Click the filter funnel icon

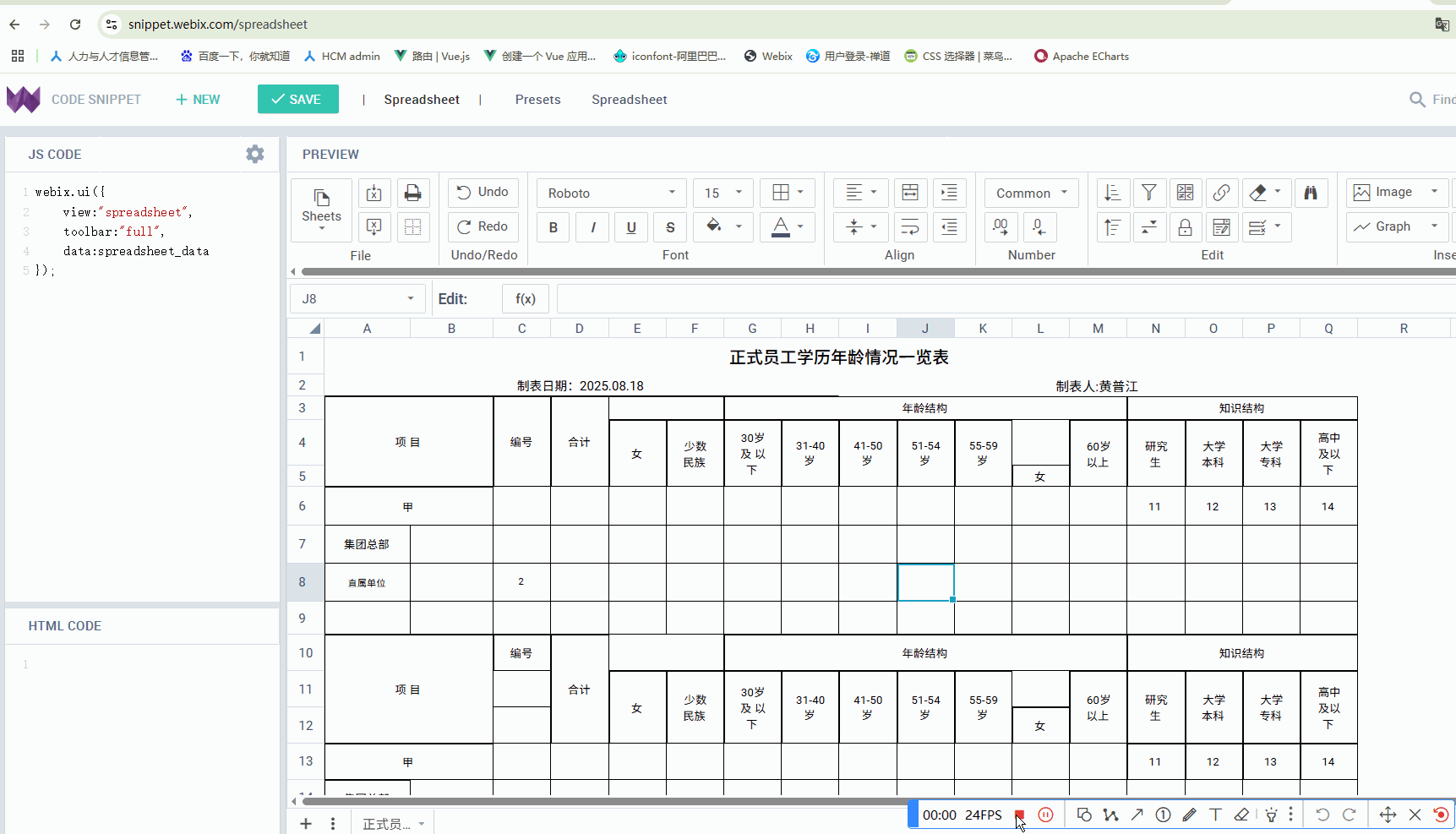(x=1148, y=193)
